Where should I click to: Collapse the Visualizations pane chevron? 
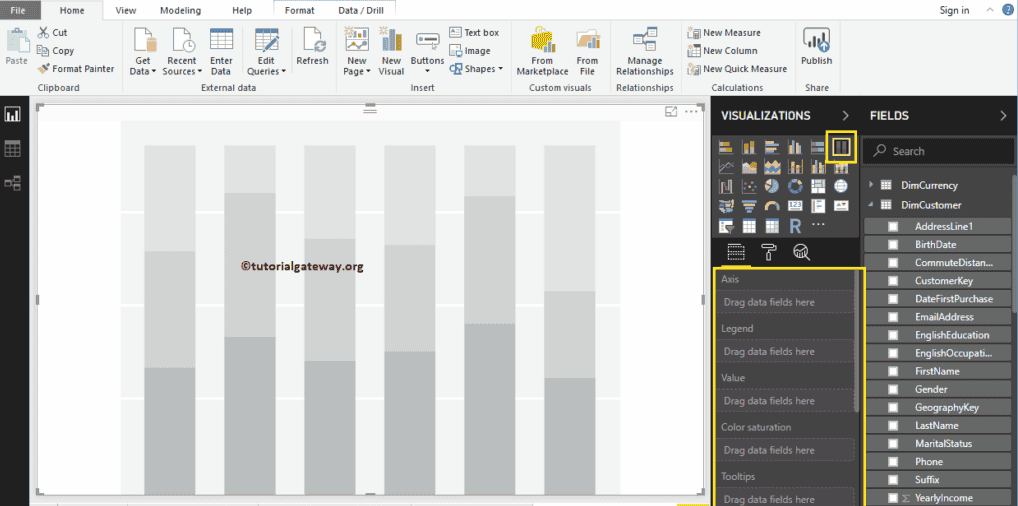845,116
